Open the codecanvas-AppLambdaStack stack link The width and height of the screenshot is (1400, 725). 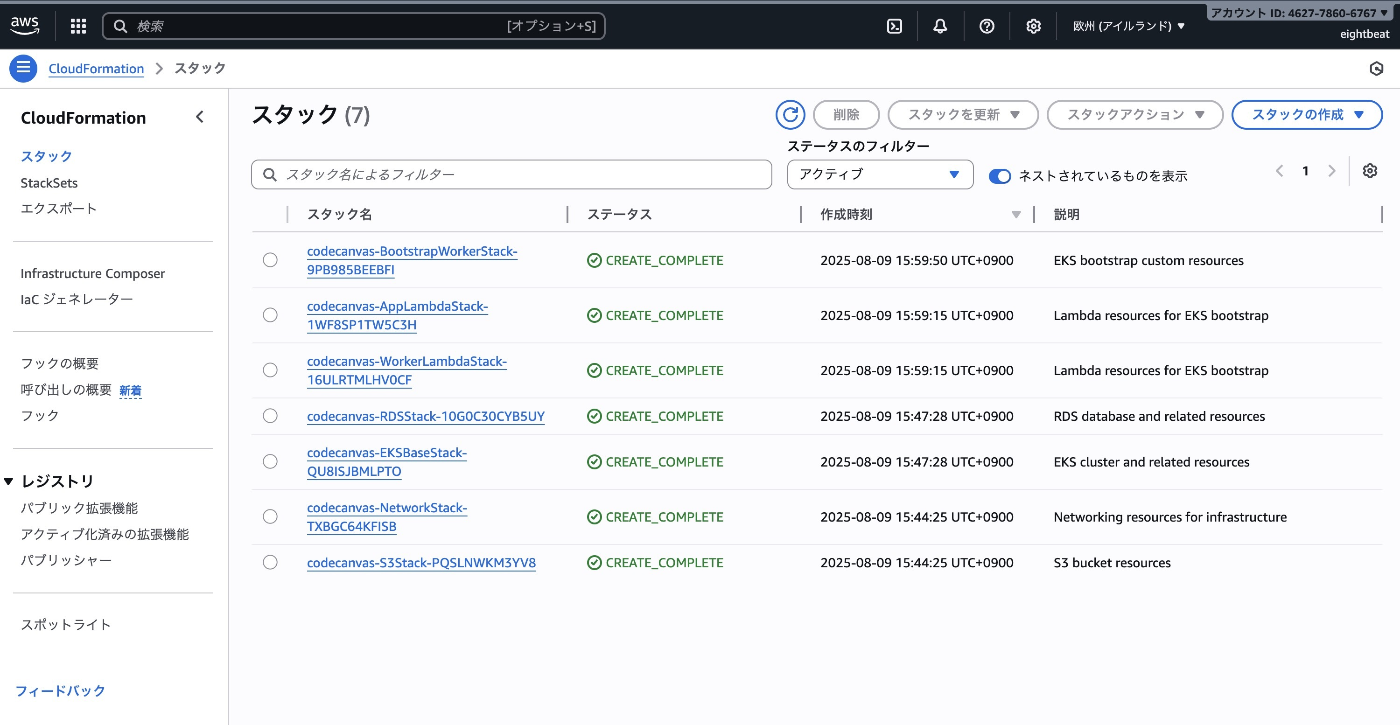[397, 315]
